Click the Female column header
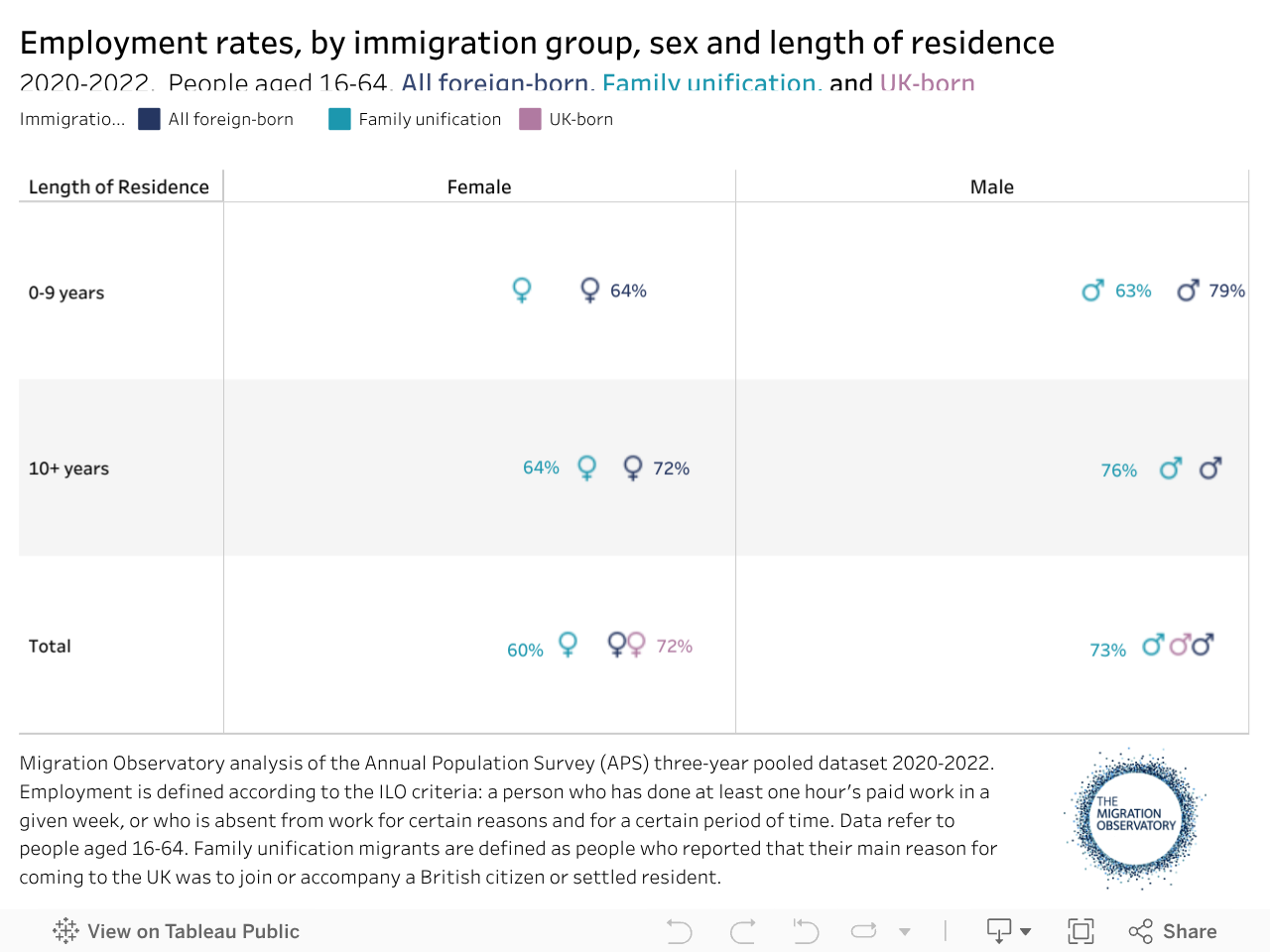 479,186
